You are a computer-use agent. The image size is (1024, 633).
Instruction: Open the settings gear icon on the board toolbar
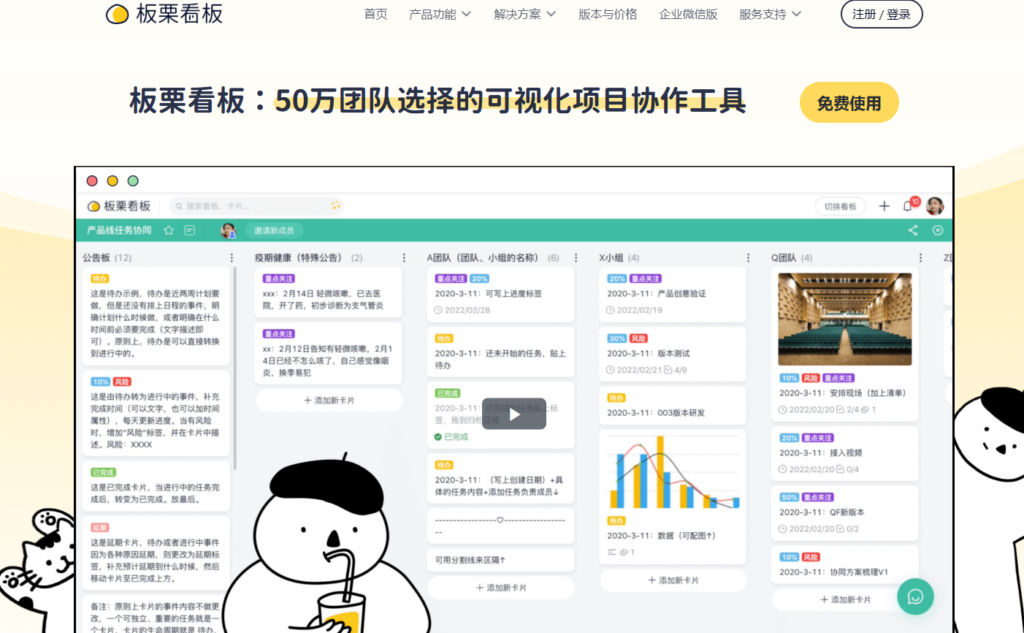pos(938,230)
